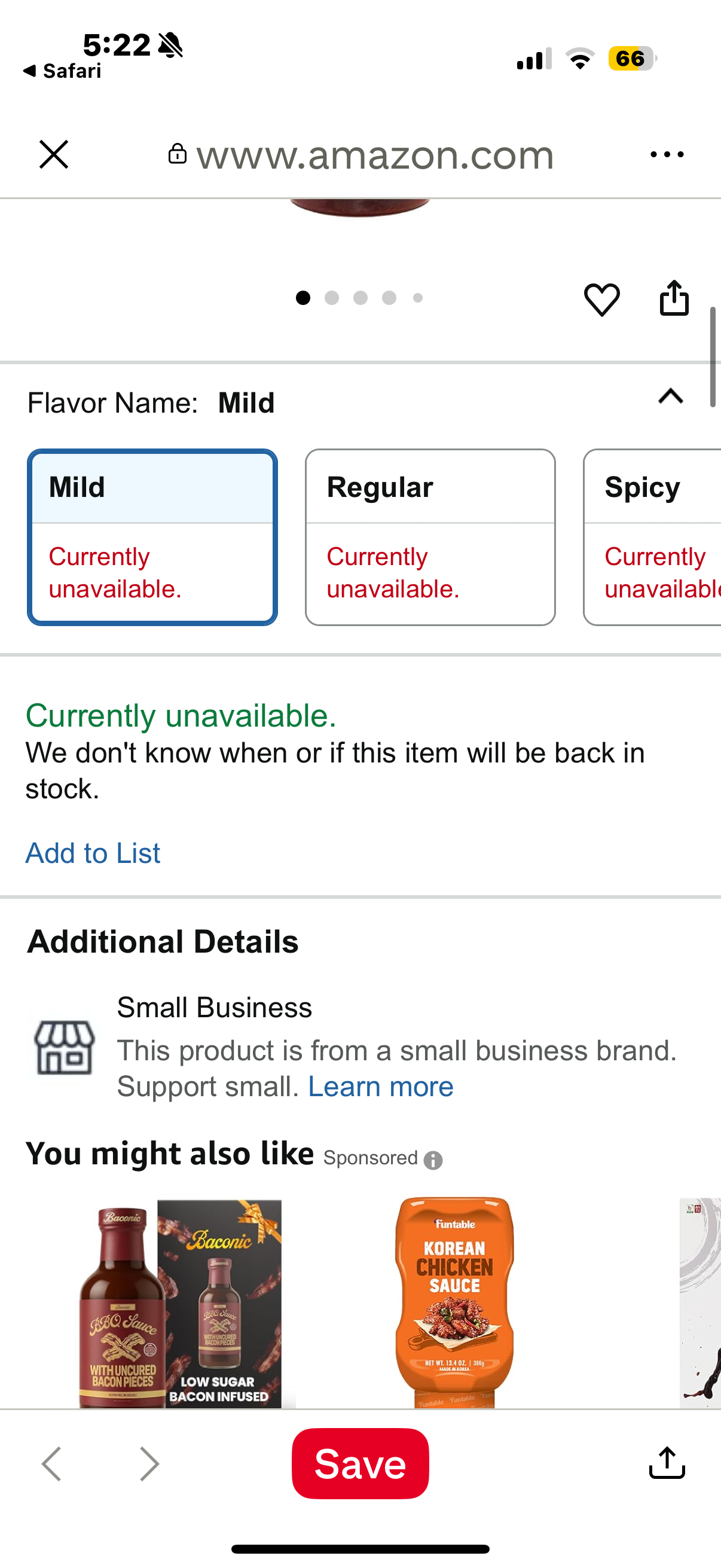Image resolution: width=721 pixels, height=1568 pixels.
Task: Select the Spicy flavor option
Action: pos(652,537)
